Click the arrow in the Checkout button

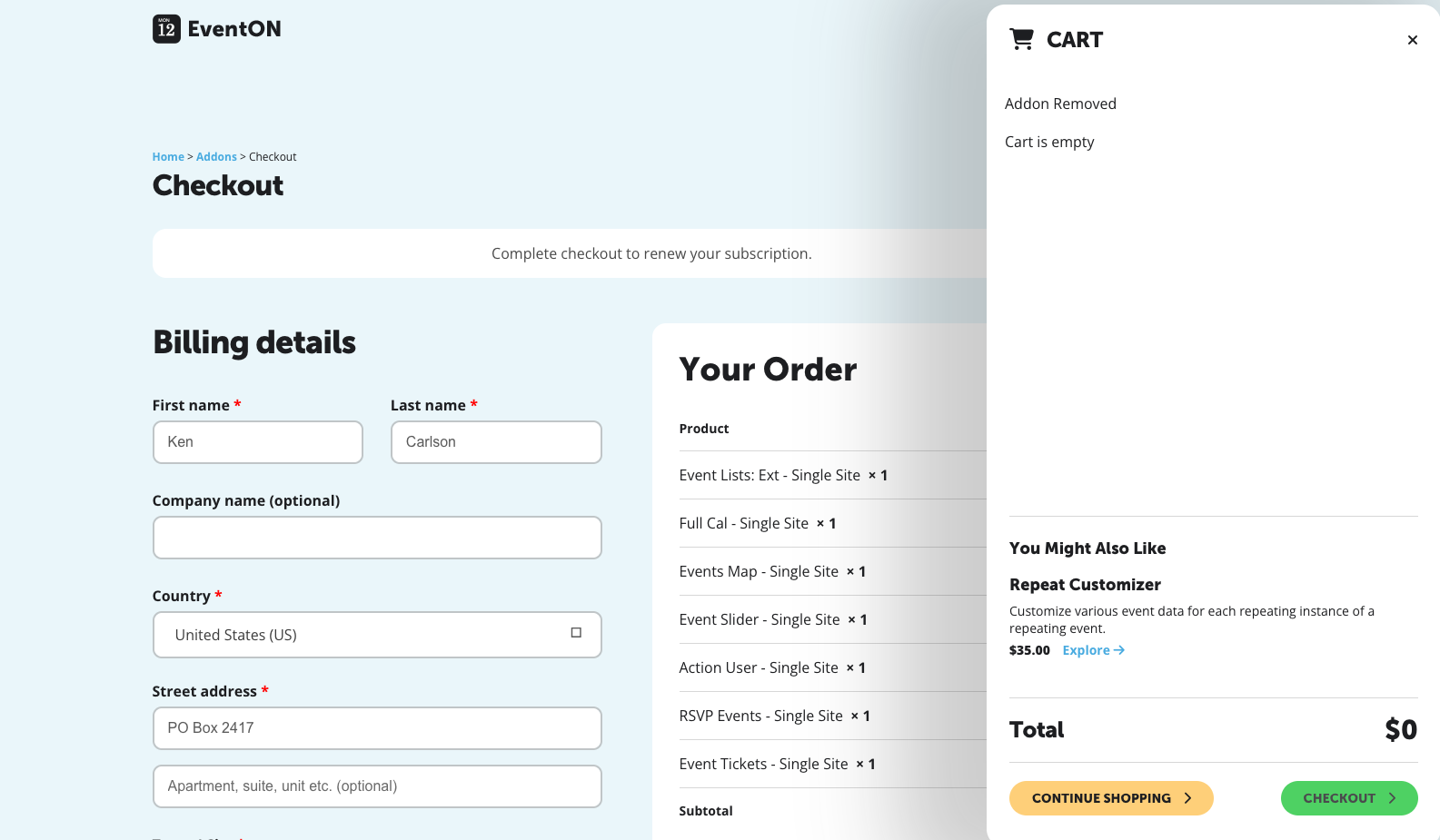[1392, 798]
